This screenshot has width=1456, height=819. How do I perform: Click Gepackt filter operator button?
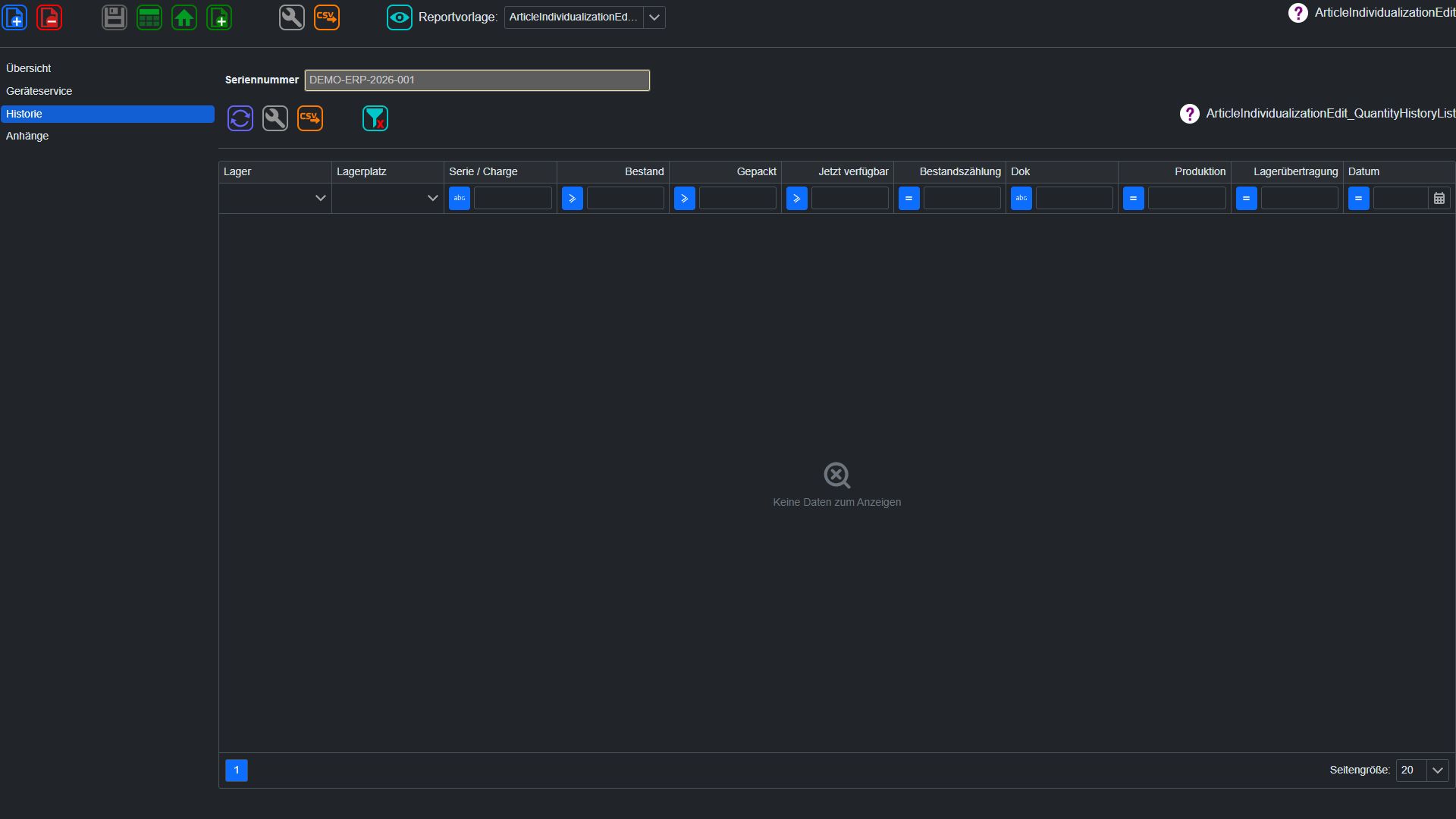click(x=685, y=198)
